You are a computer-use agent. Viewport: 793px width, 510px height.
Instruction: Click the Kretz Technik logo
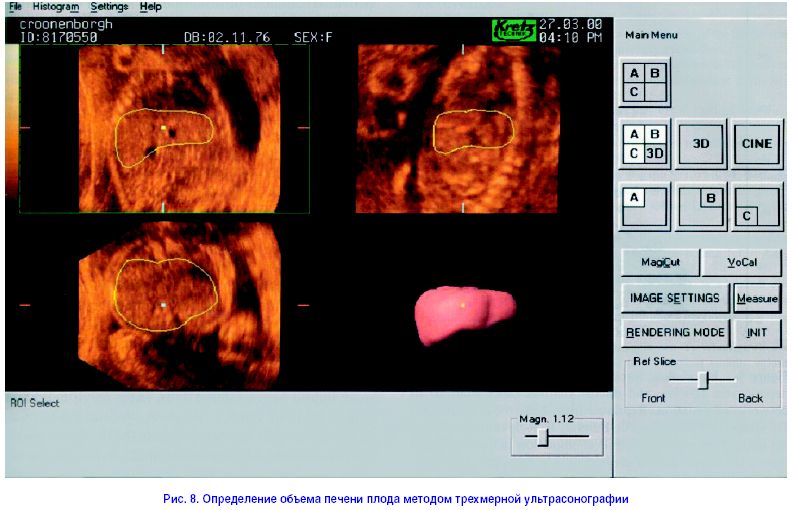pyautogui.click(x=513, y=31)
